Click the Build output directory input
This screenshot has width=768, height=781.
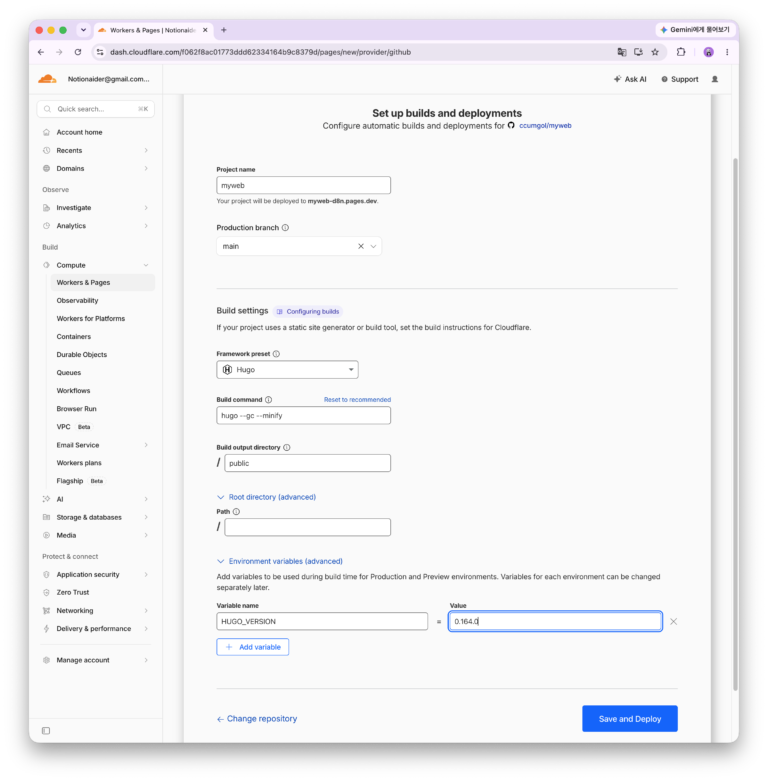pos(307,463)
